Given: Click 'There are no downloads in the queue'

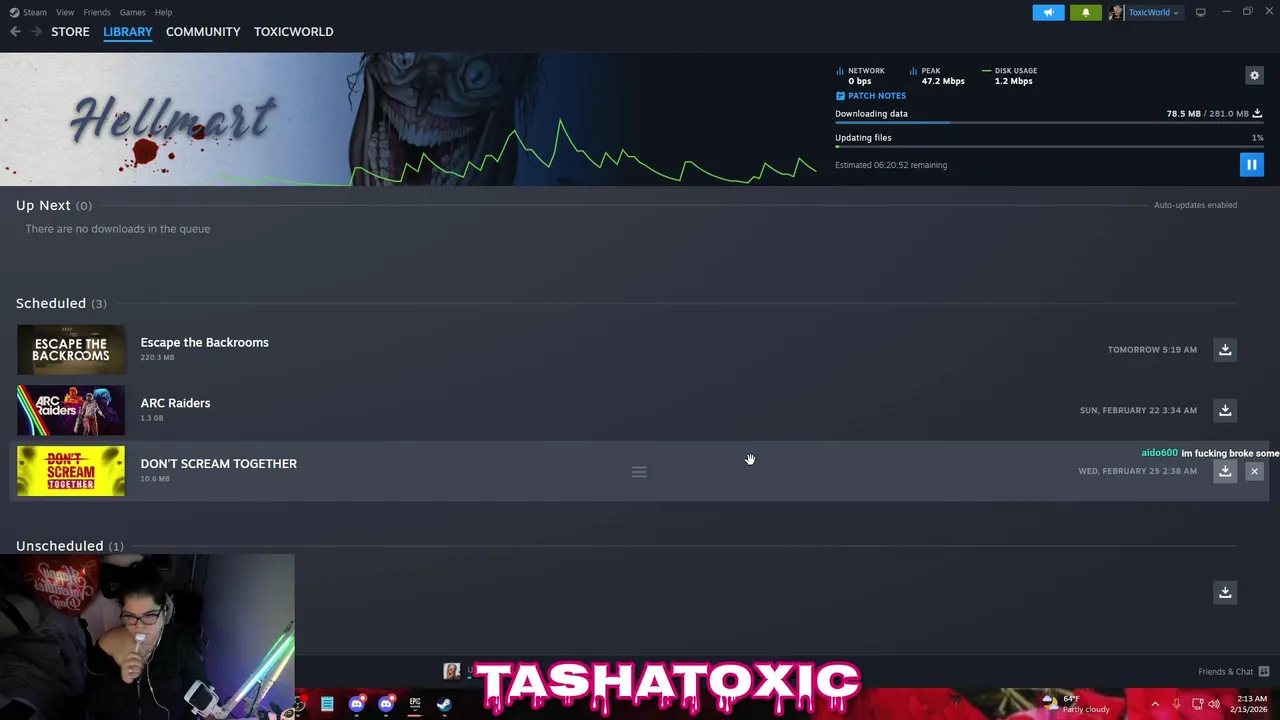Looking at the screenshot, I should point(117,229).
